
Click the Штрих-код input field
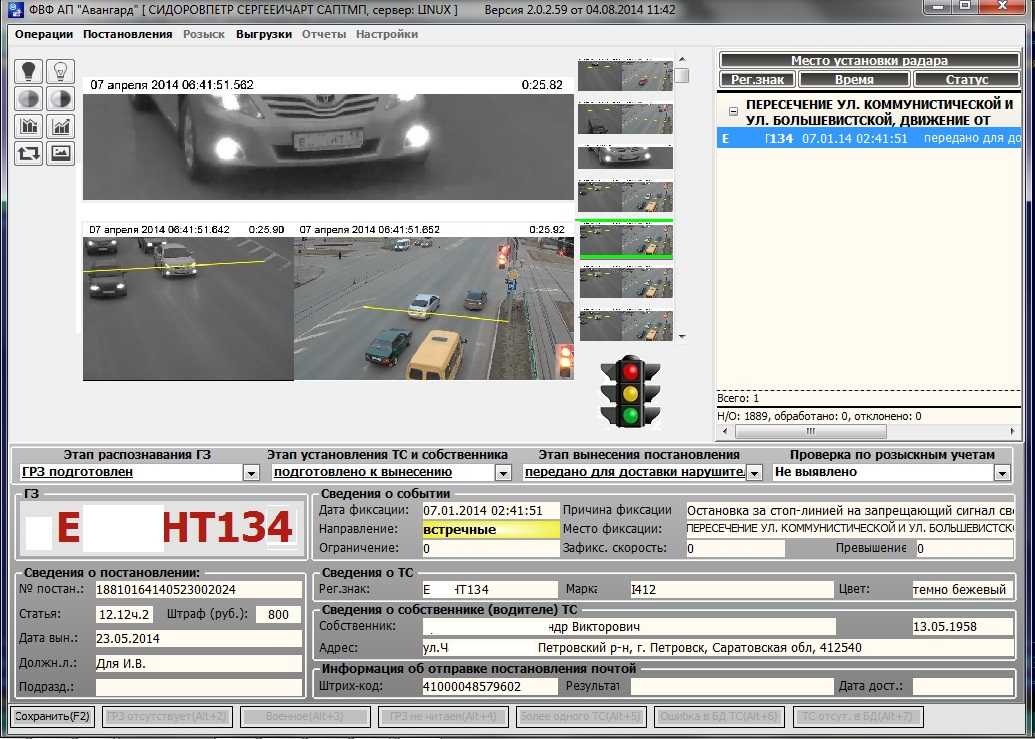pyautogui.click(x=490, y=686)
